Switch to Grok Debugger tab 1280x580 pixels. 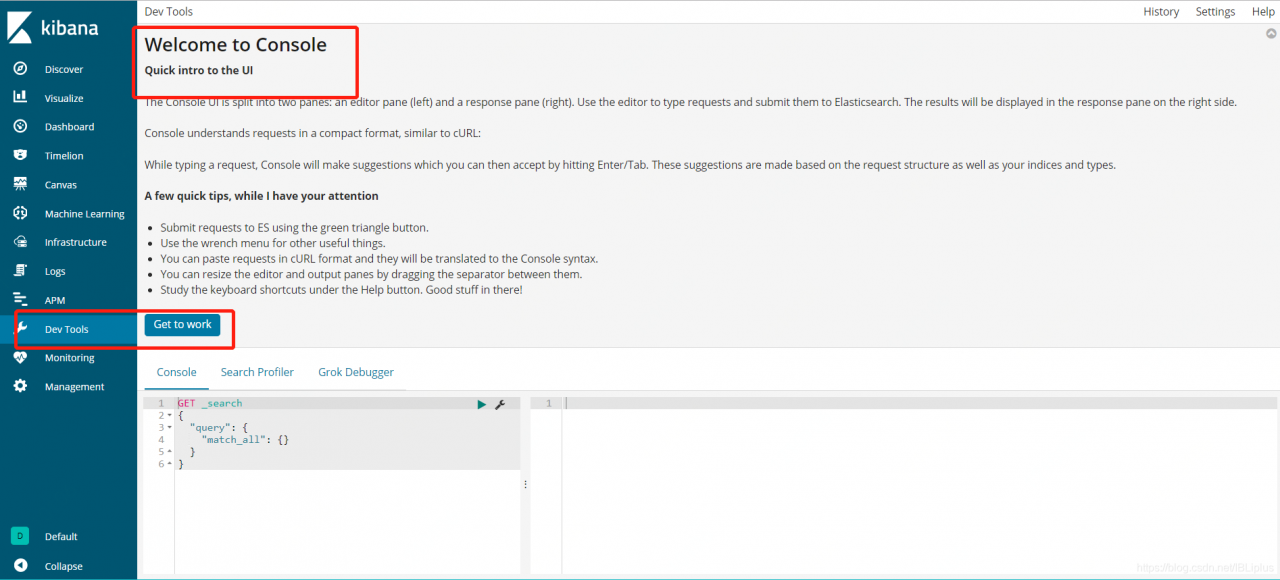(x=356, y=372)
